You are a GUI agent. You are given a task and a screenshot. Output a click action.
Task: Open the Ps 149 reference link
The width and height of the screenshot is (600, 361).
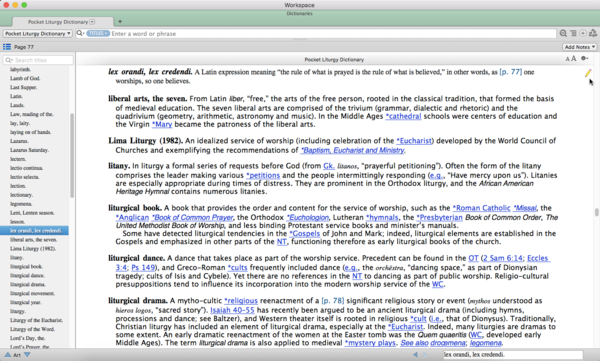[143, 267]
